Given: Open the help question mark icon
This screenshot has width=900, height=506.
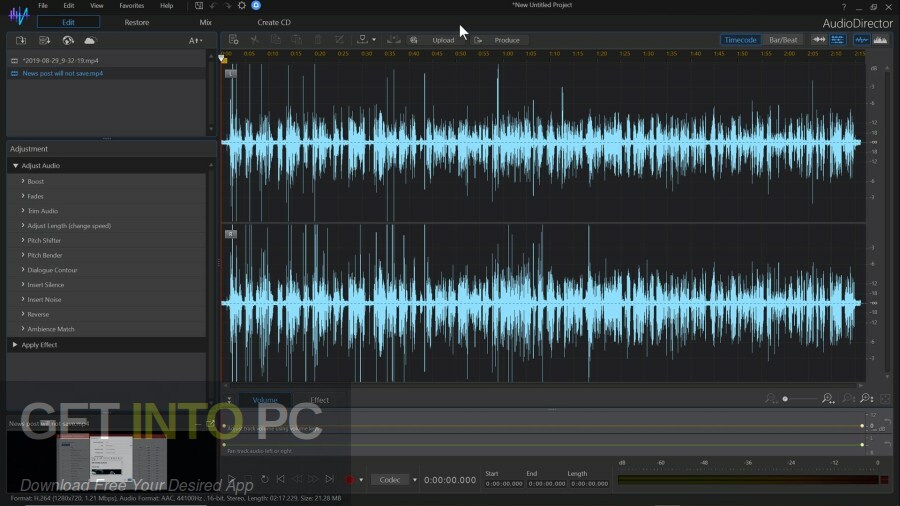Looking at the screenshot, I should (x=844, y=7).
